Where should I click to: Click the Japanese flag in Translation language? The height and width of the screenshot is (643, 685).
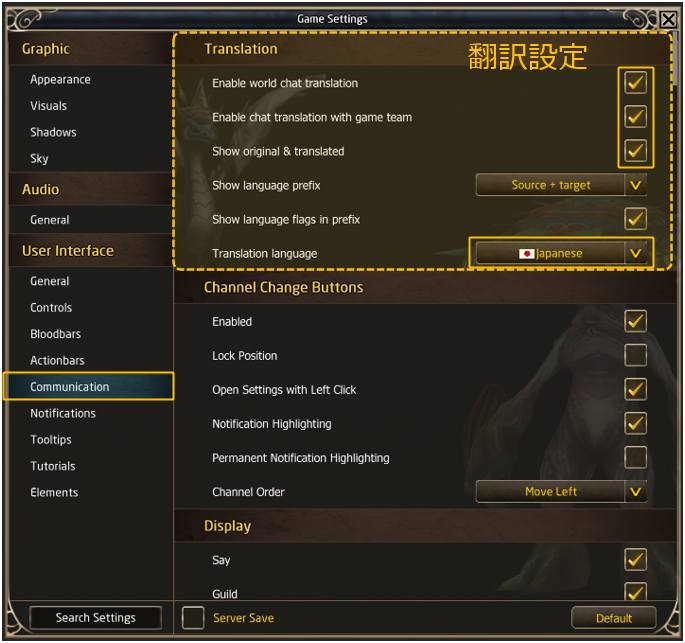pyautogui.click(x=527, y=254)
